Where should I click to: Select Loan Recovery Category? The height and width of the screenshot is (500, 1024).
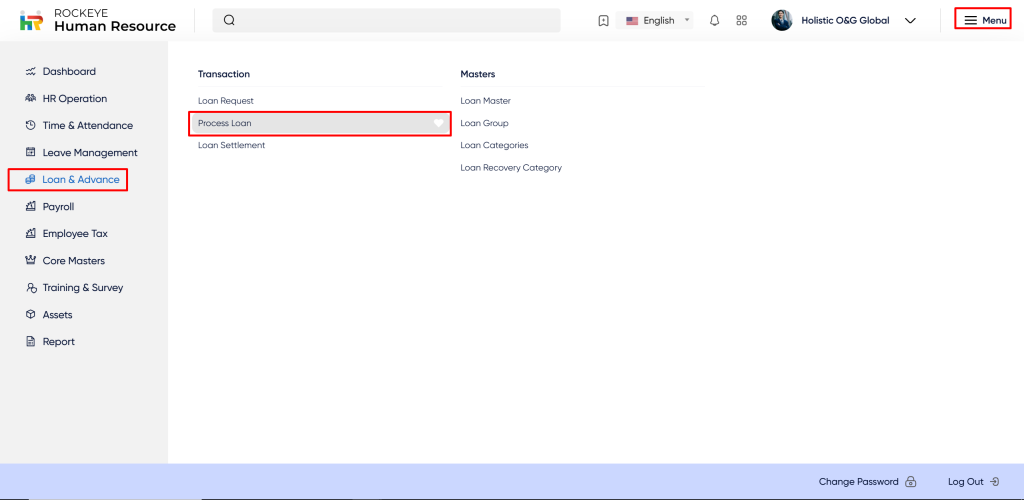pos(510,168)
